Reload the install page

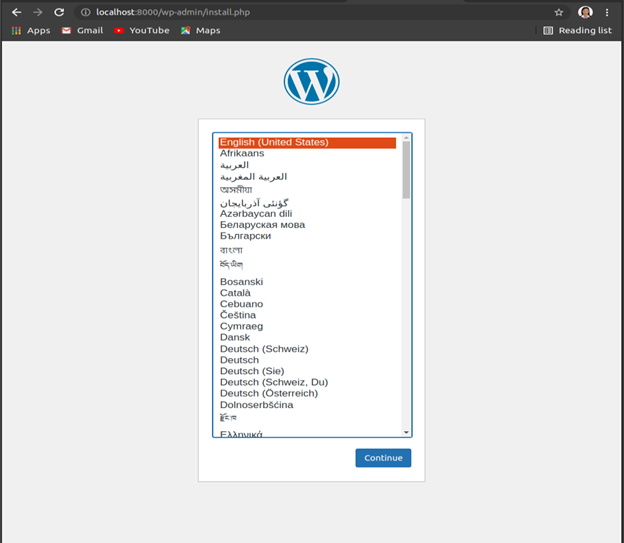tap(59, 12)
